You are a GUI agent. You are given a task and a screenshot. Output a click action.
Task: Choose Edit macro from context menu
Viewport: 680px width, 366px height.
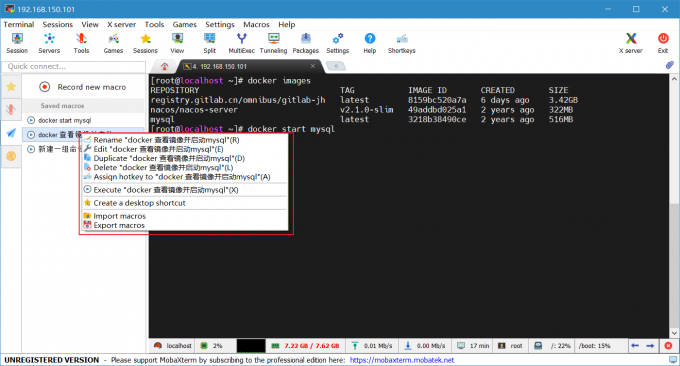185,149
